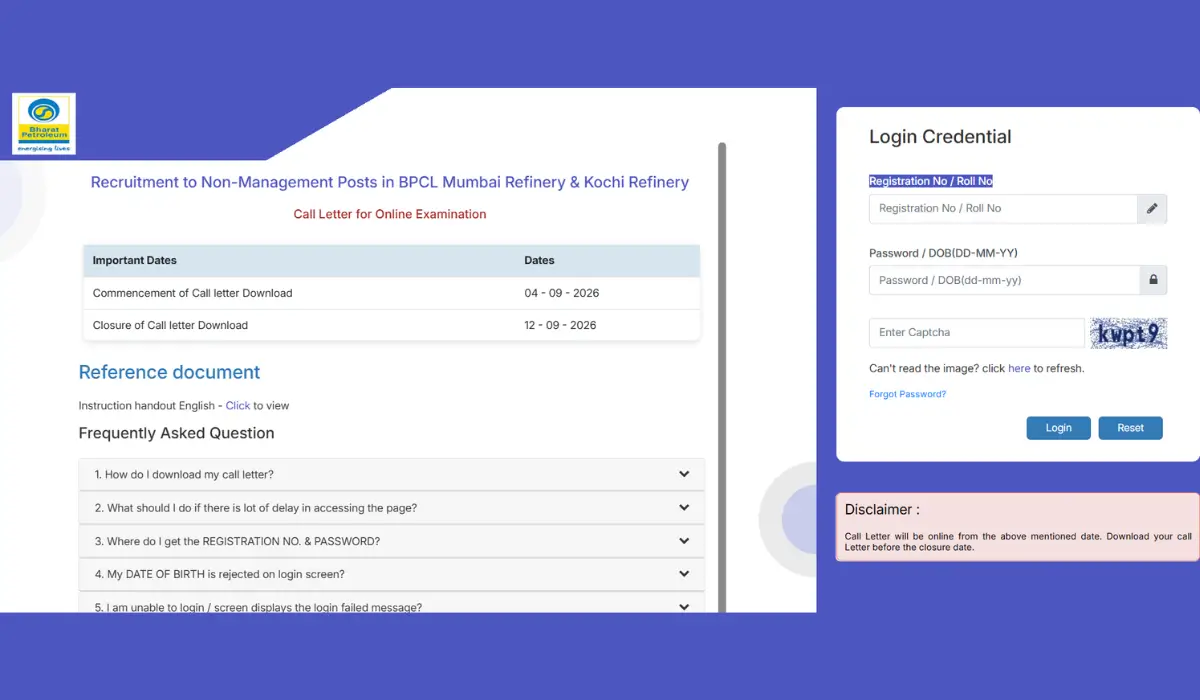
Task: Click 'here' to refresh captcha image
Action: (1019, 368)
